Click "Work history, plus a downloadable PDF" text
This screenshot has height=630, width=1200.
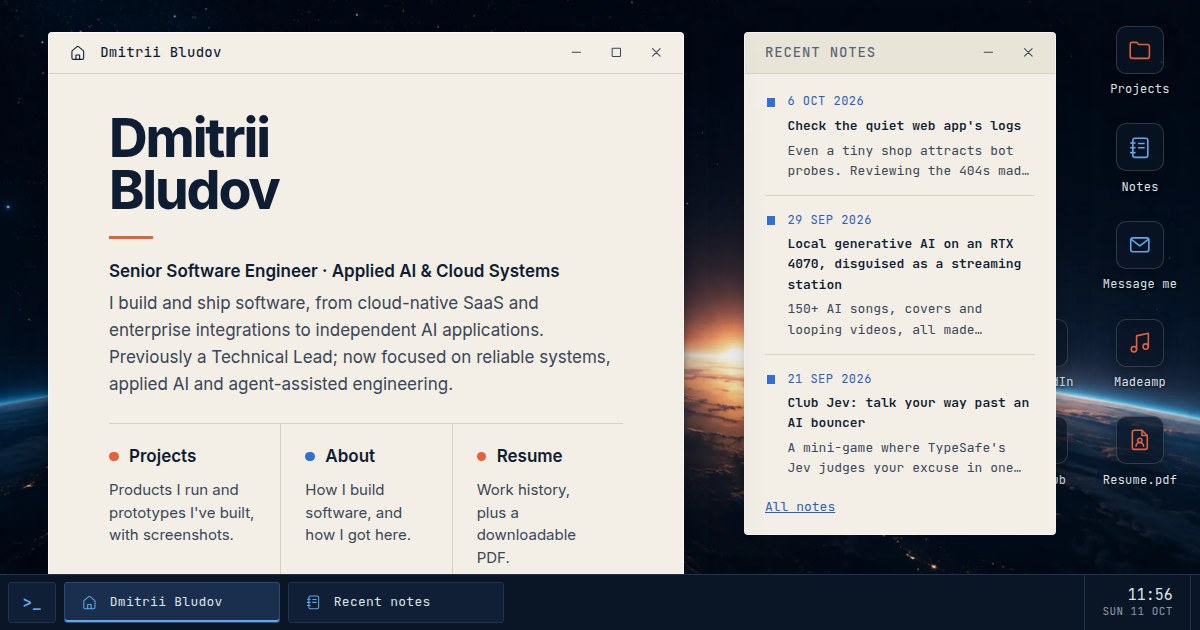[x=526, y=524]
